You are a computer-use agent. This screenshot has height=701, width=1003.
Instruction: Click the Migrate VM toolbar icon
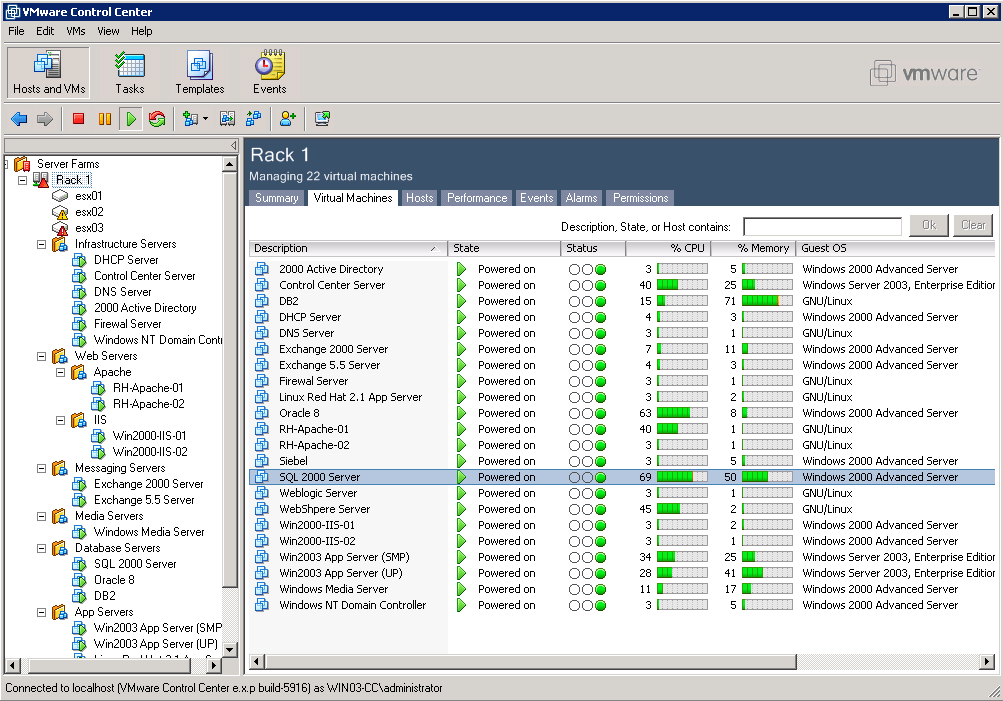tap(253, 119)
